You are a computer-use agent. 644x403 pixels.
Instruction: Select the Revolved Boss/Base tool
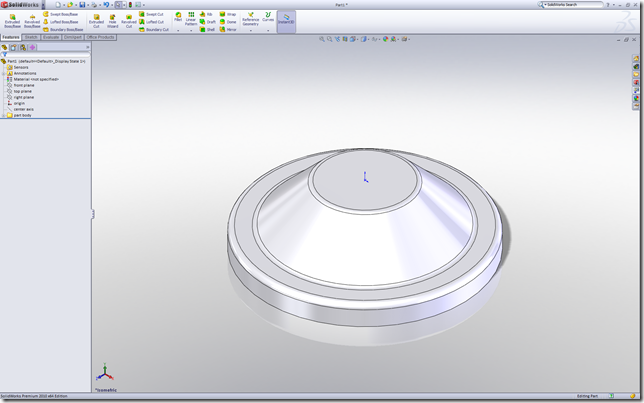tap(32, 21)
